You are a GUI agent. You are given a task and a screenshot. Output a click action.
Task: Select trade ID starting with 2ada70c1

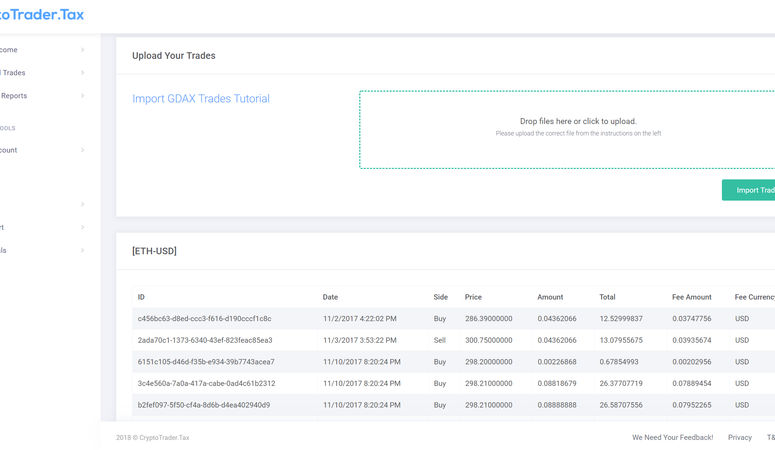[x=205, y=340]
